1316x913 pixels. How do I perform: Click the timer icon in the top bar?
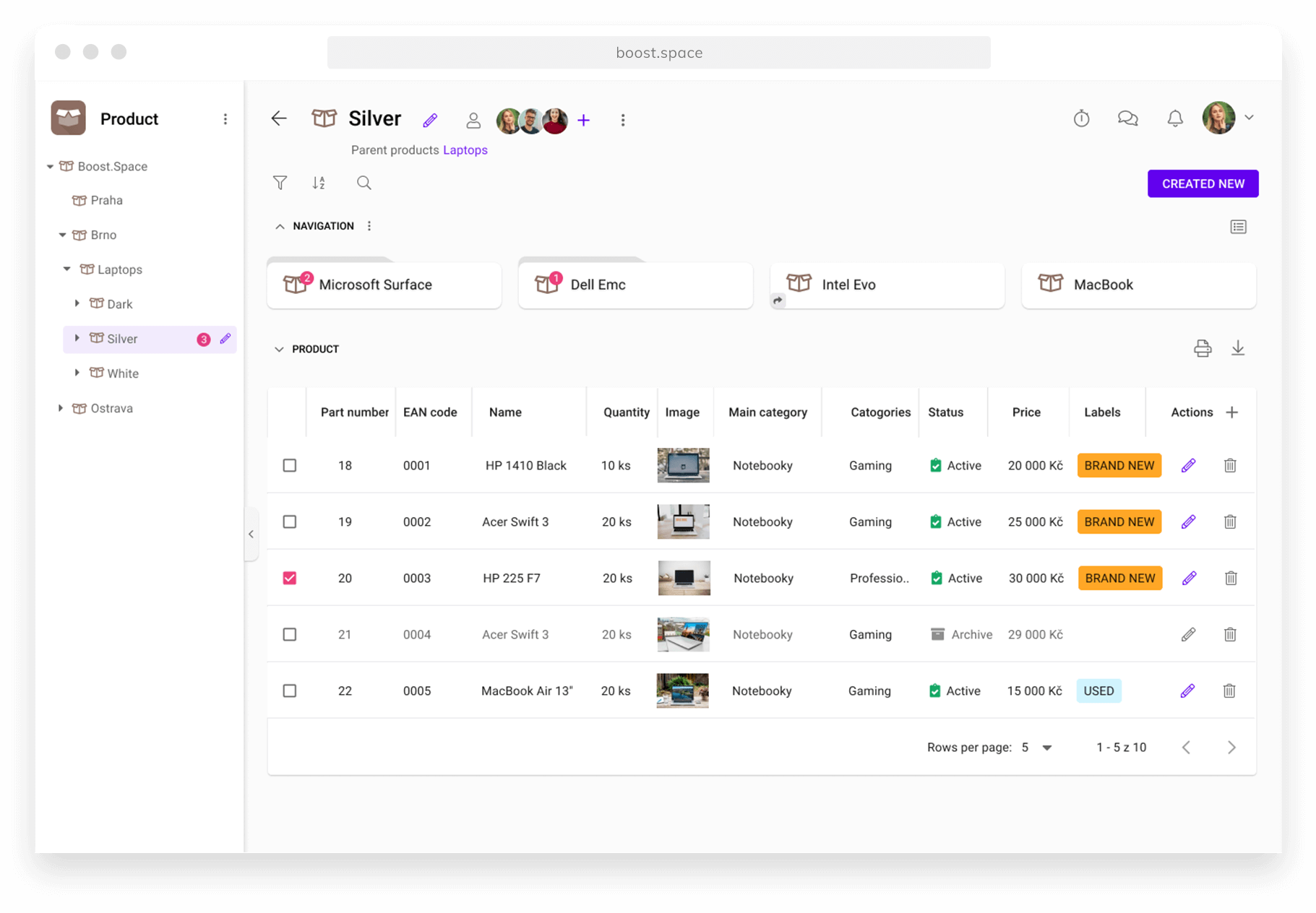1081,118
